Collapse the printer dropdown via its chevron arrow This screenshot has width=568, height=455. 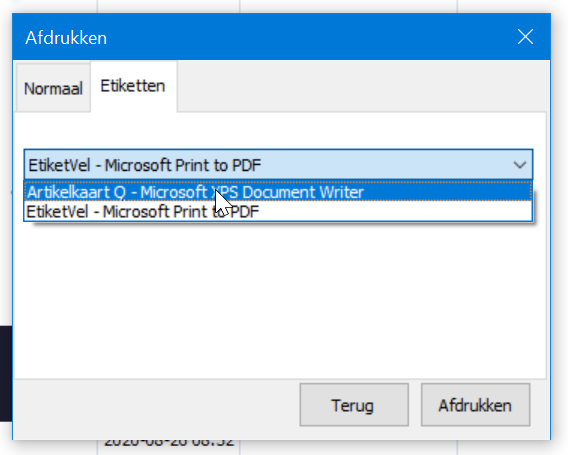519,165
